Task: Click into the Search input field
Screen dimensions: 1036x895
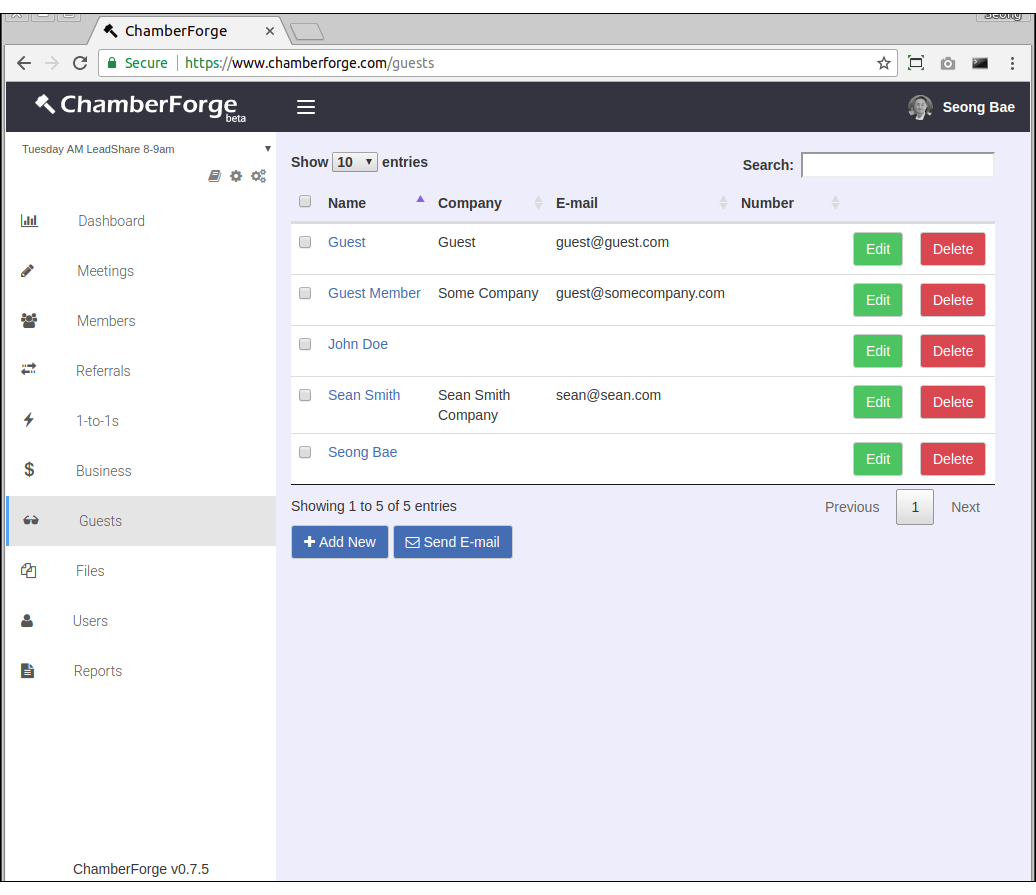Action: click(x=897, y=165)
